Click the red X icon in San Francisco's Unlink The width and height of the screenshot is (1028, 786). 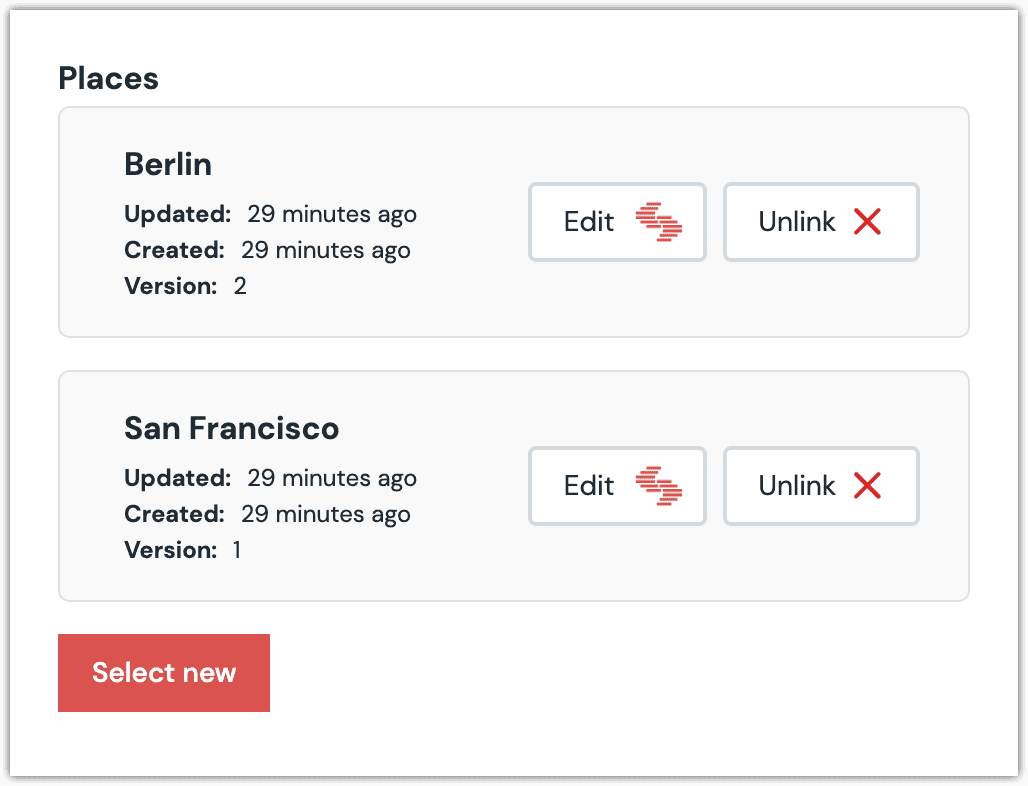867,486
